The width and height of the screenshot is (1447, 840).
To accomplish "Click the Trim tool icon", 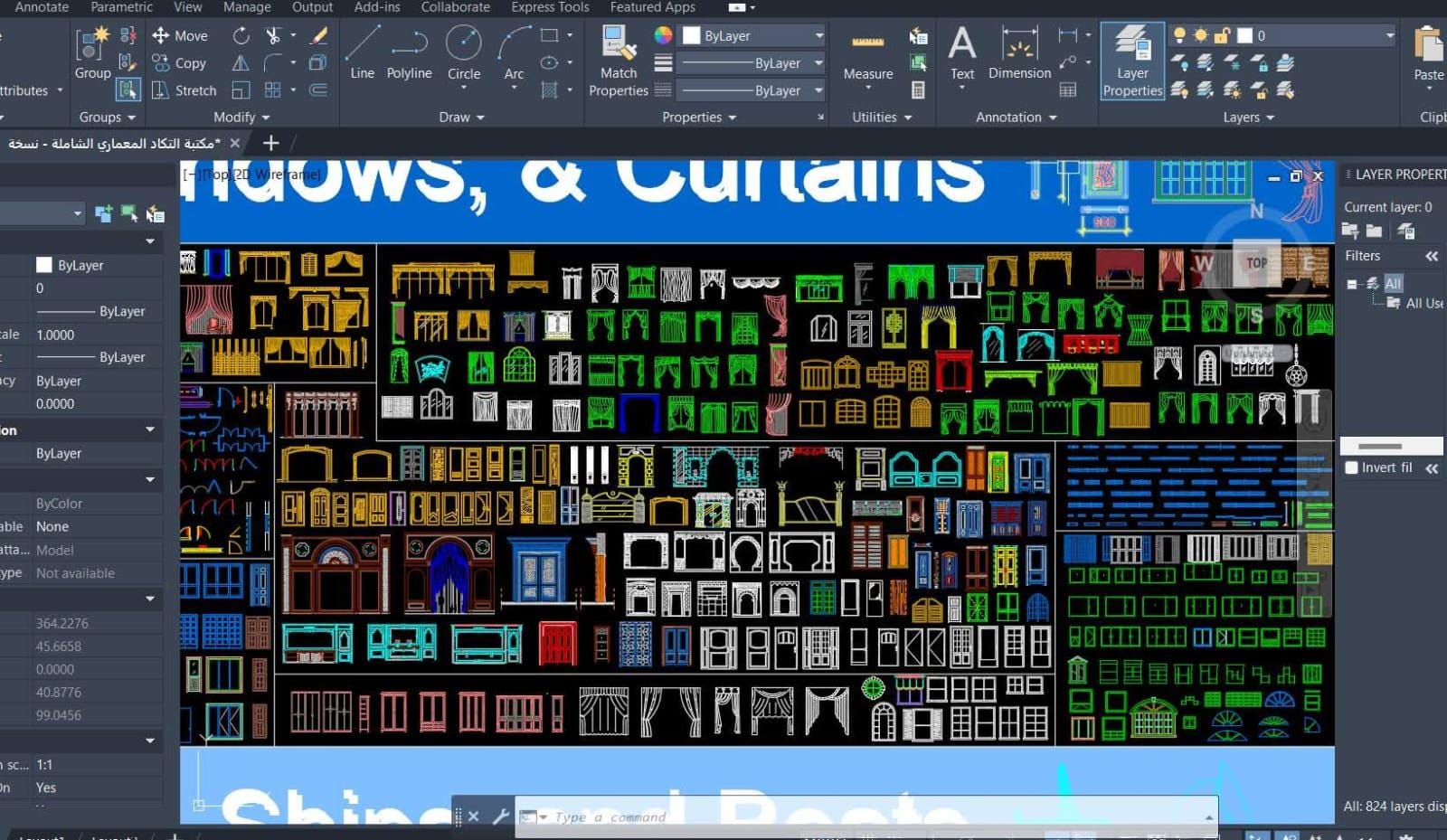I will click(273, 35).
